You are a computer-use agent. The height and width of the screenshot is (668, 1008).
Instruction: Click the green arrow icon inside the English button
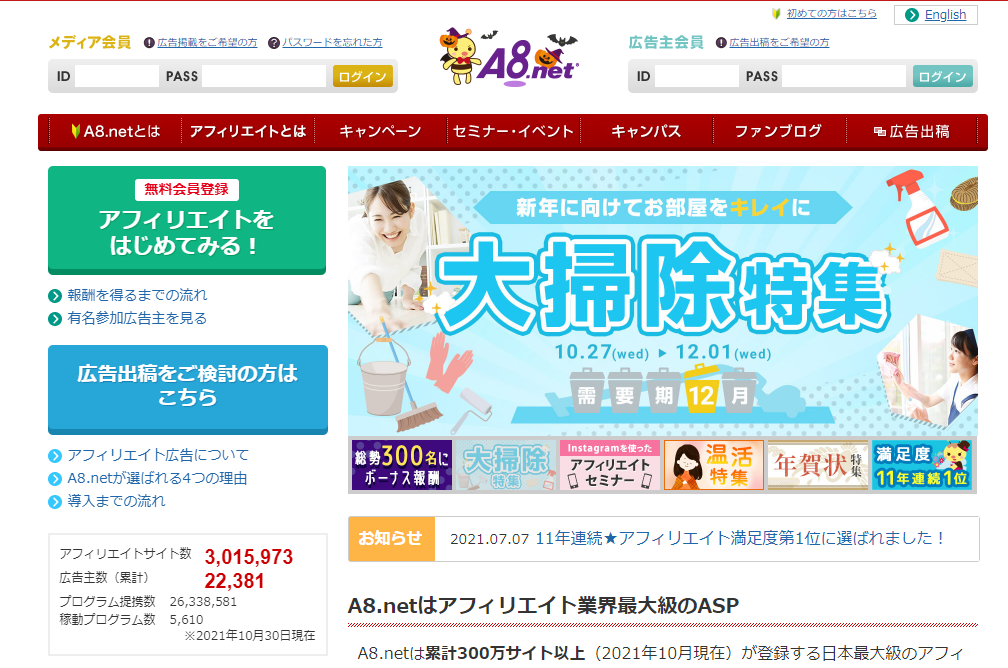point(913,15)
